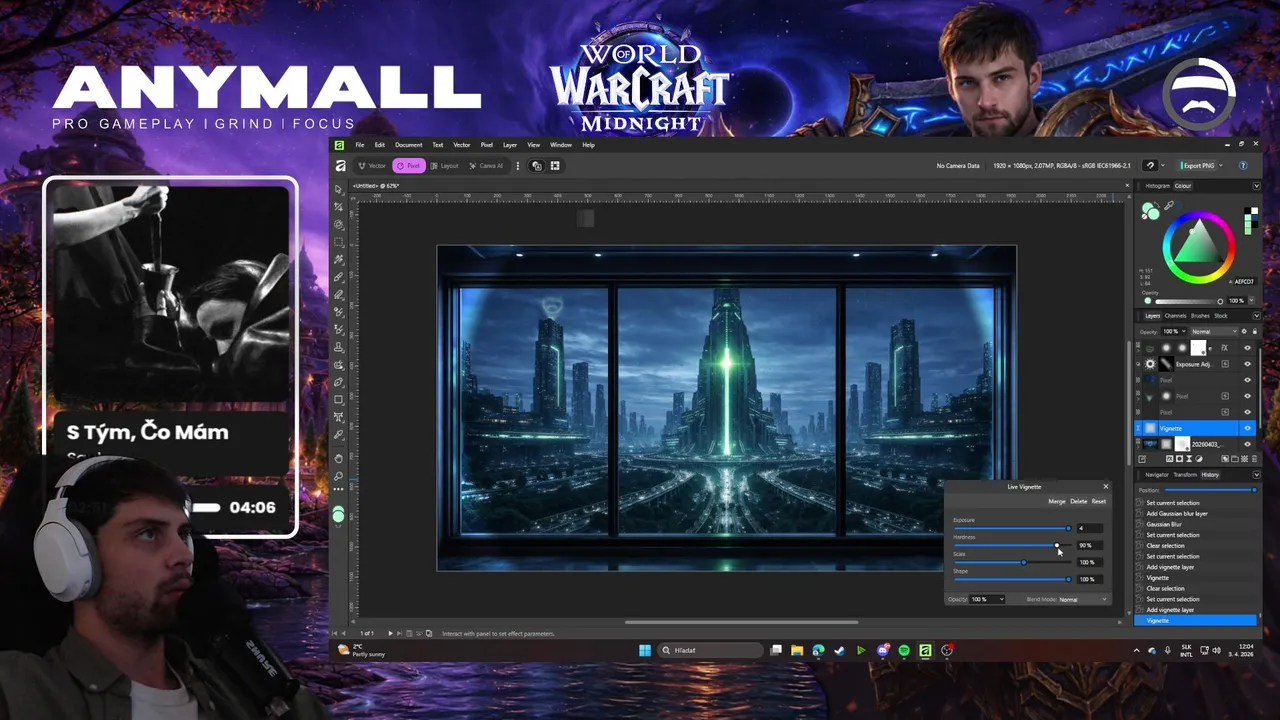1280x720 pixels.
Task: Click the grid-style icon right of studio switcher
Action: click(x=555, y=165)
